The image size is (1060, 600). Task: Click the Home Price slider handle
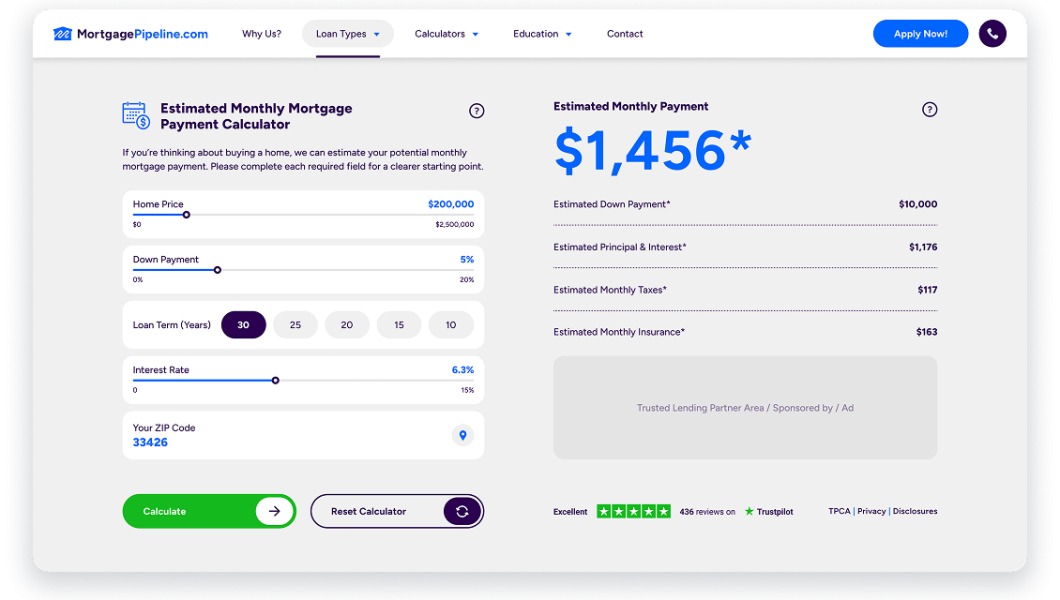point(187,215)
